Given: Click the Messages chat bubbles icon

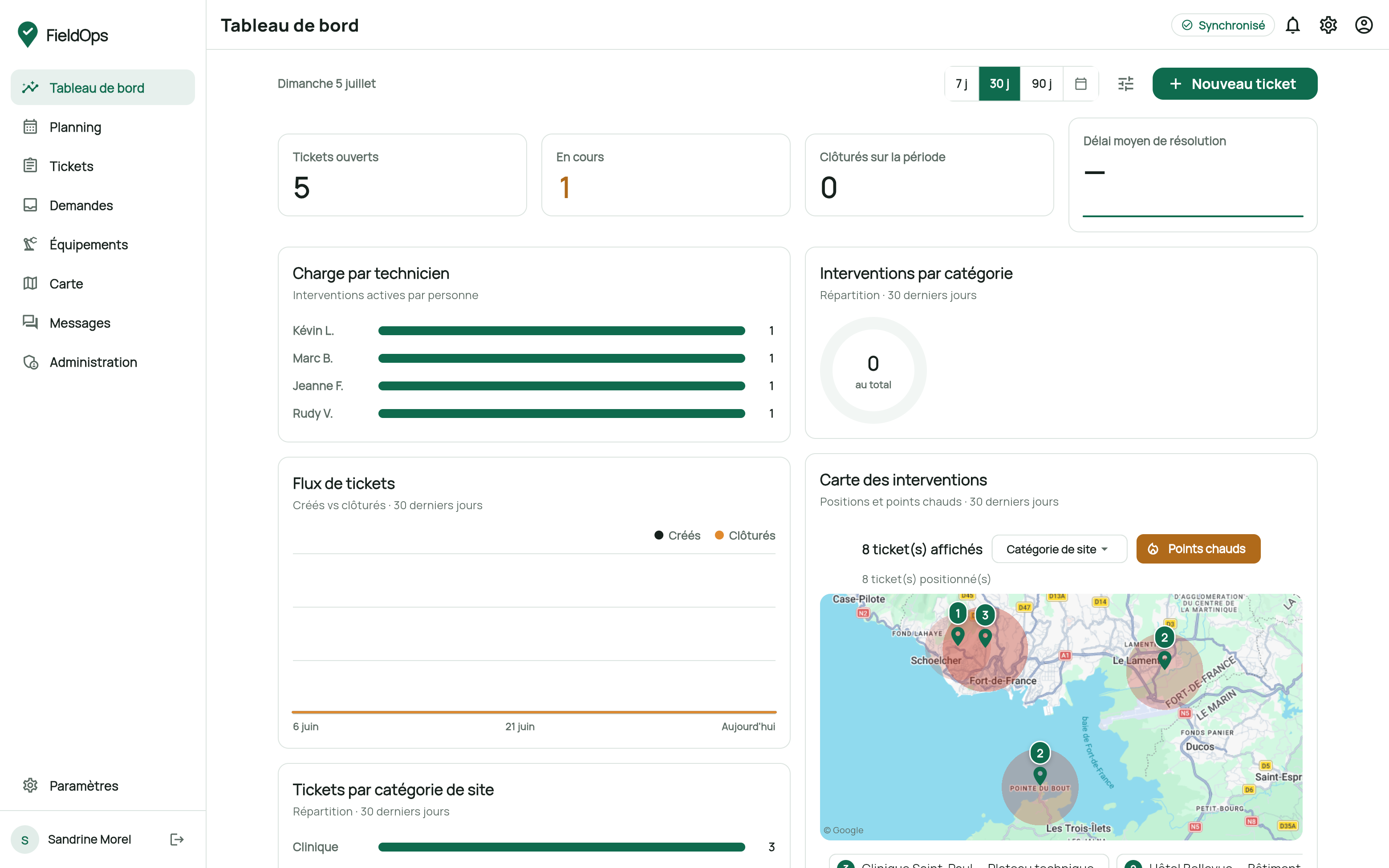Looking at the screenshot, I should pos(30,322).
